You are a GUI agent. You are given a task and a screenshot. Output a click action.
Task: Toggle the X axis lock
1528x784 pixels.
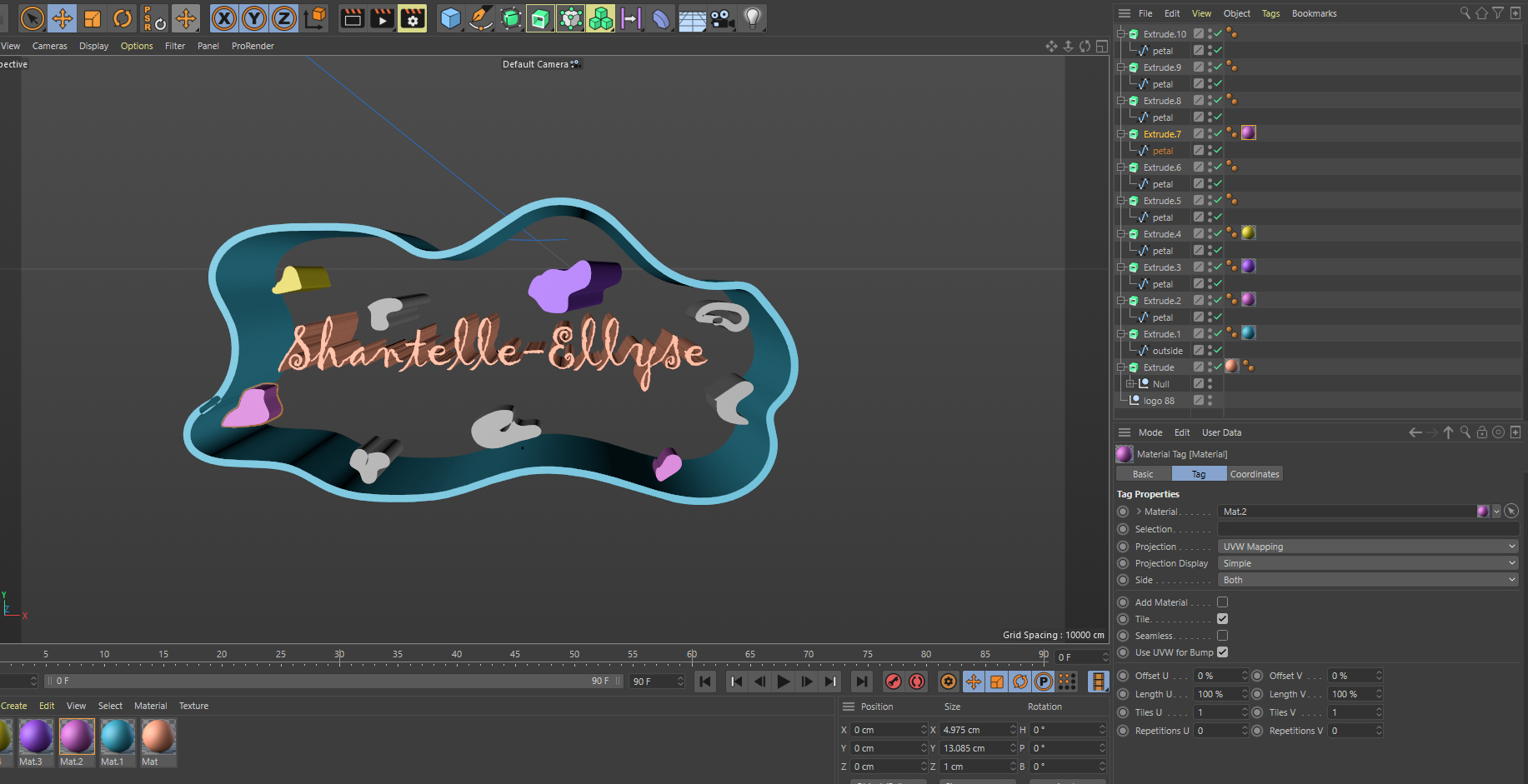(x=223, y=18)
